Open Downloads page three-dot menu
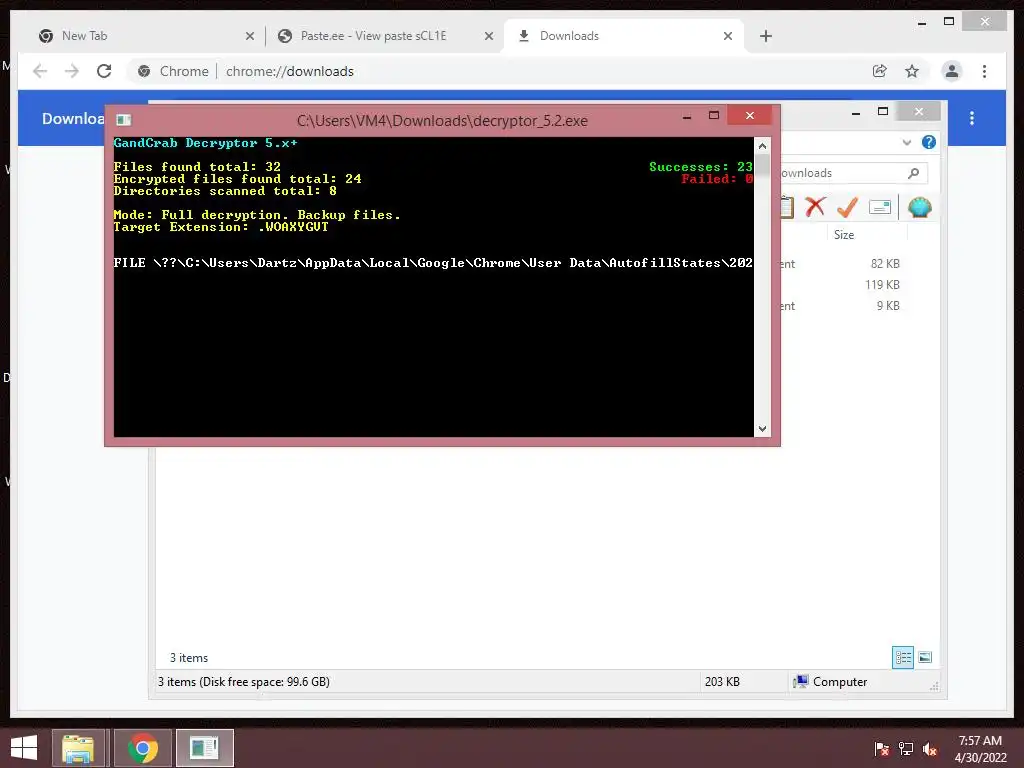This screenshot has height=768, width=1024. point(972,118)
